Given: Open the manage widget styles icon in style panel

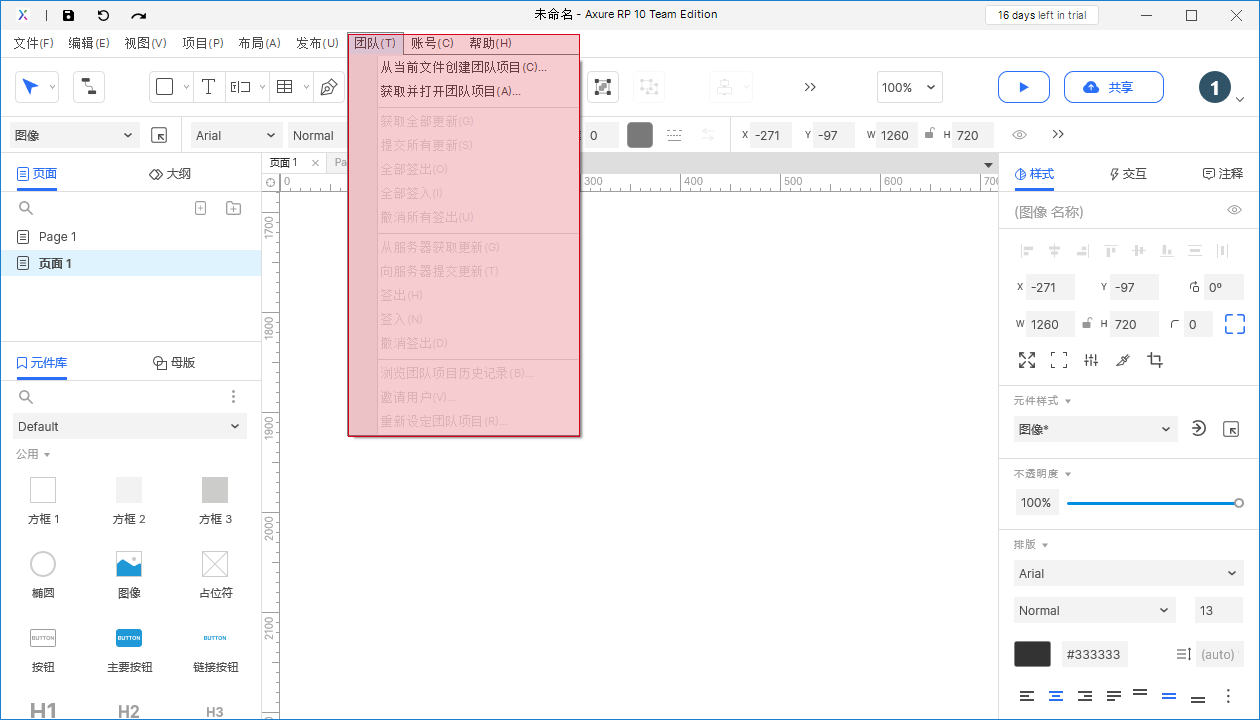Looking at the screenshot, I should 1231,429.
